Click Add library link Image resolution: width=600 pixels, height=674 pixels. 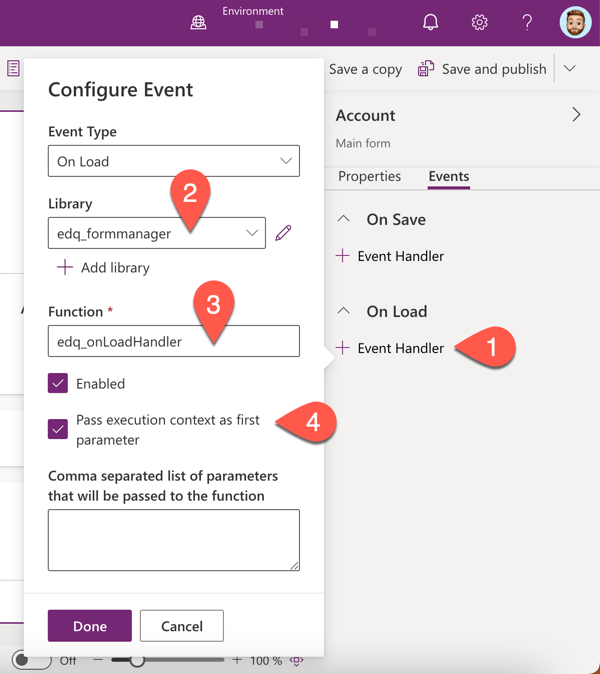(x=103, y=268)
